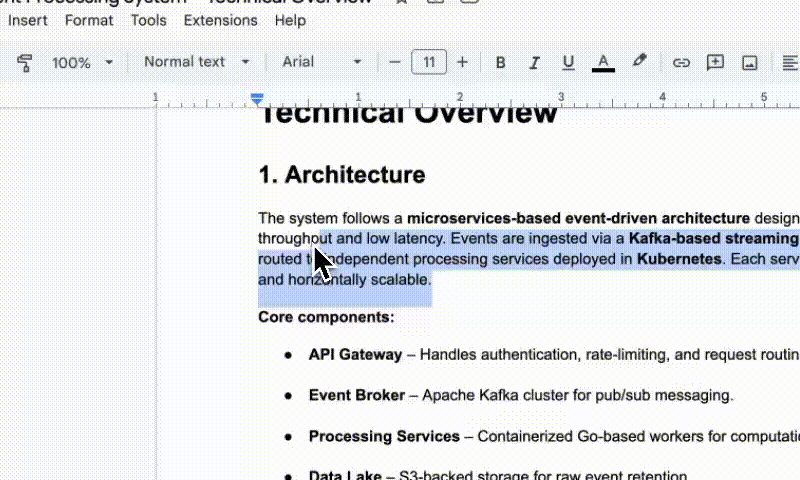The width and height of the screenshot is (800, 480).
Task: Click the font size field showing 11
Action: (429, 62)
